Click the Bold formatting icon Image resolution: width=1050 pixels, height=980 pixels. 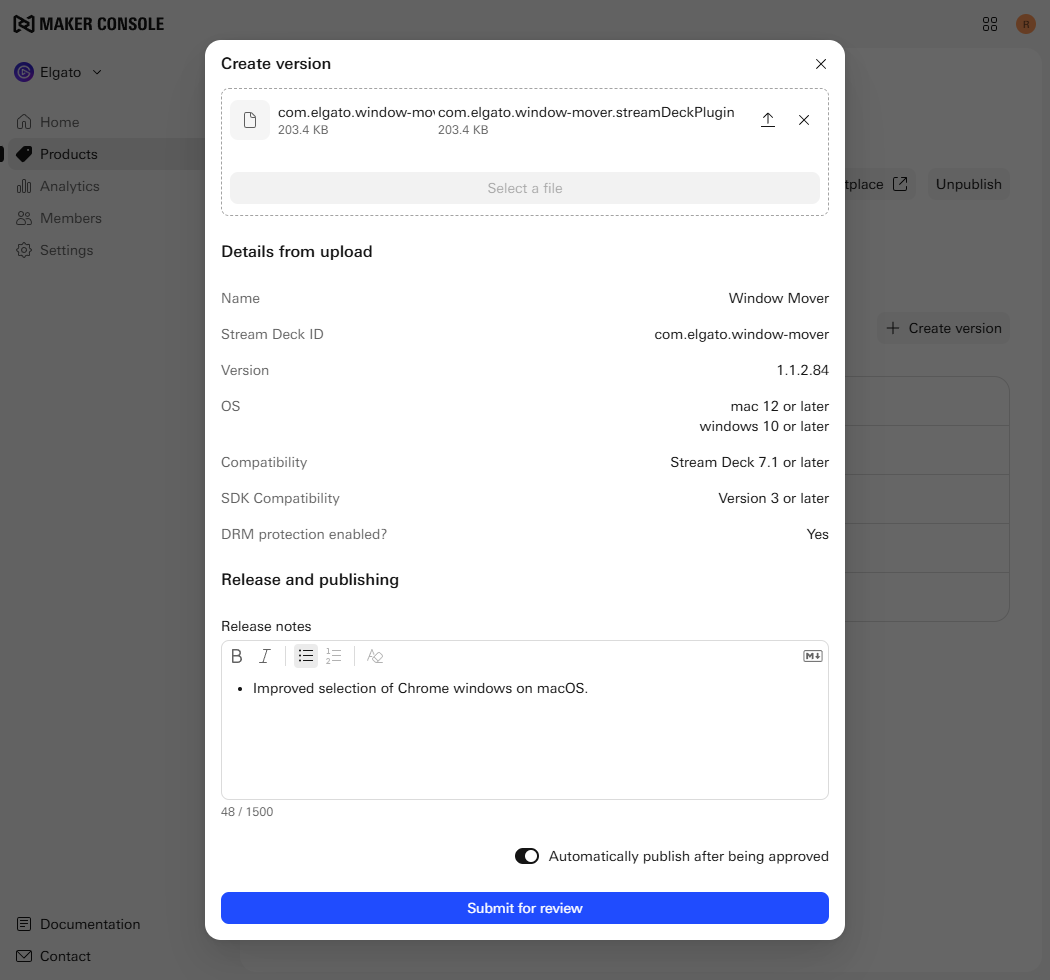(237, 656)
